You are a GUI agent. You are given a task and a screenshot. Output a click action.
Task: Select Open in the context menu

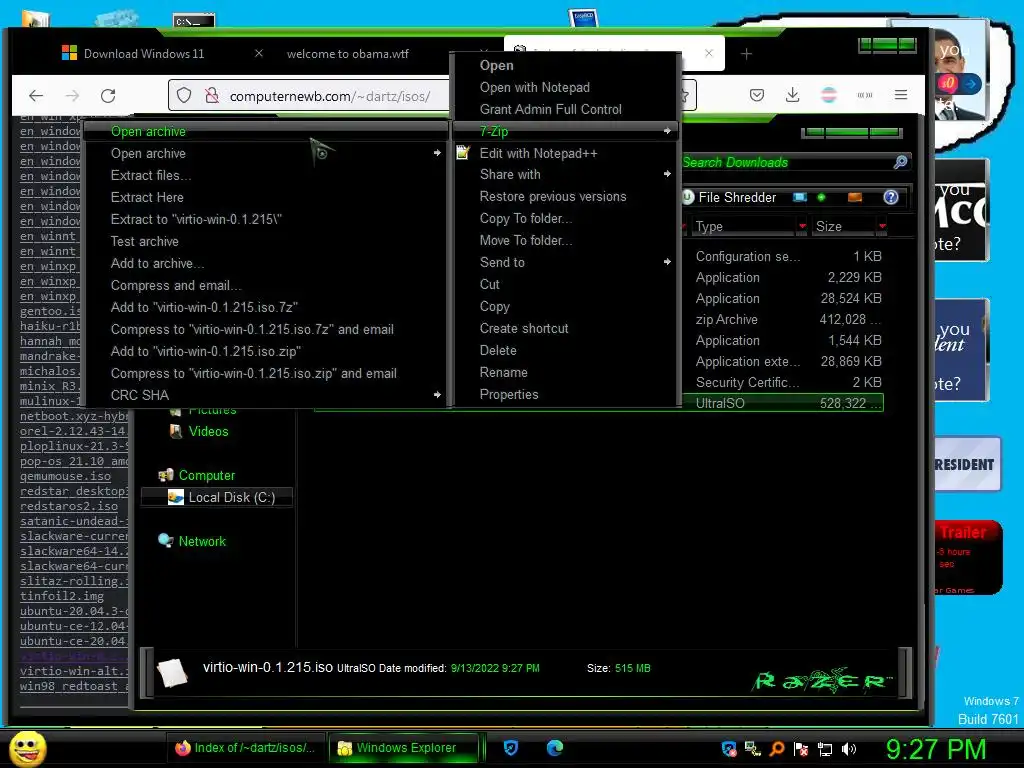[x=566, y=65]
